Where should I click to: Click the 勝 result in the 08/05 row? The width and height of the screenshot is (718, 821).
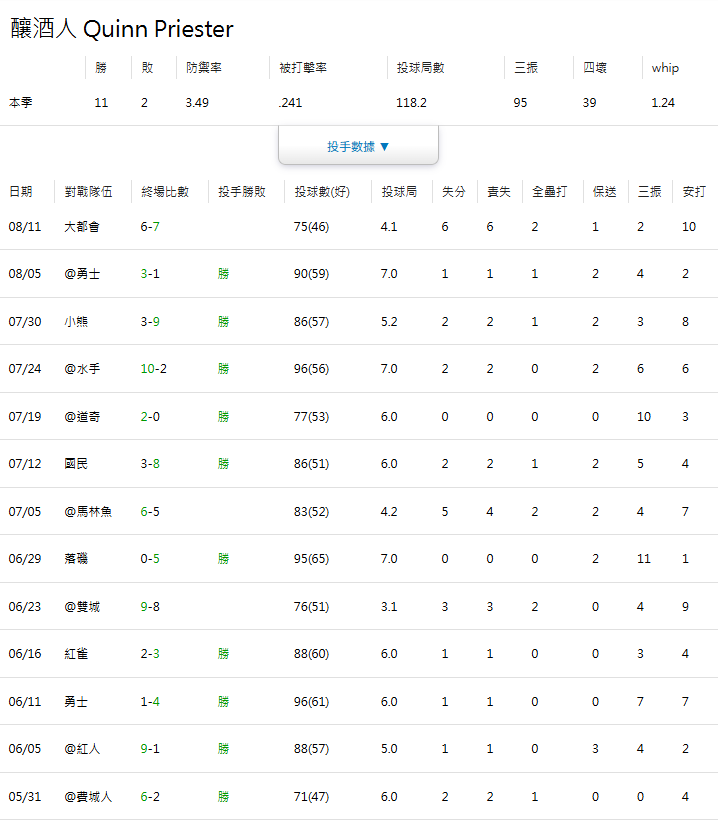click(x=224, y=274)
